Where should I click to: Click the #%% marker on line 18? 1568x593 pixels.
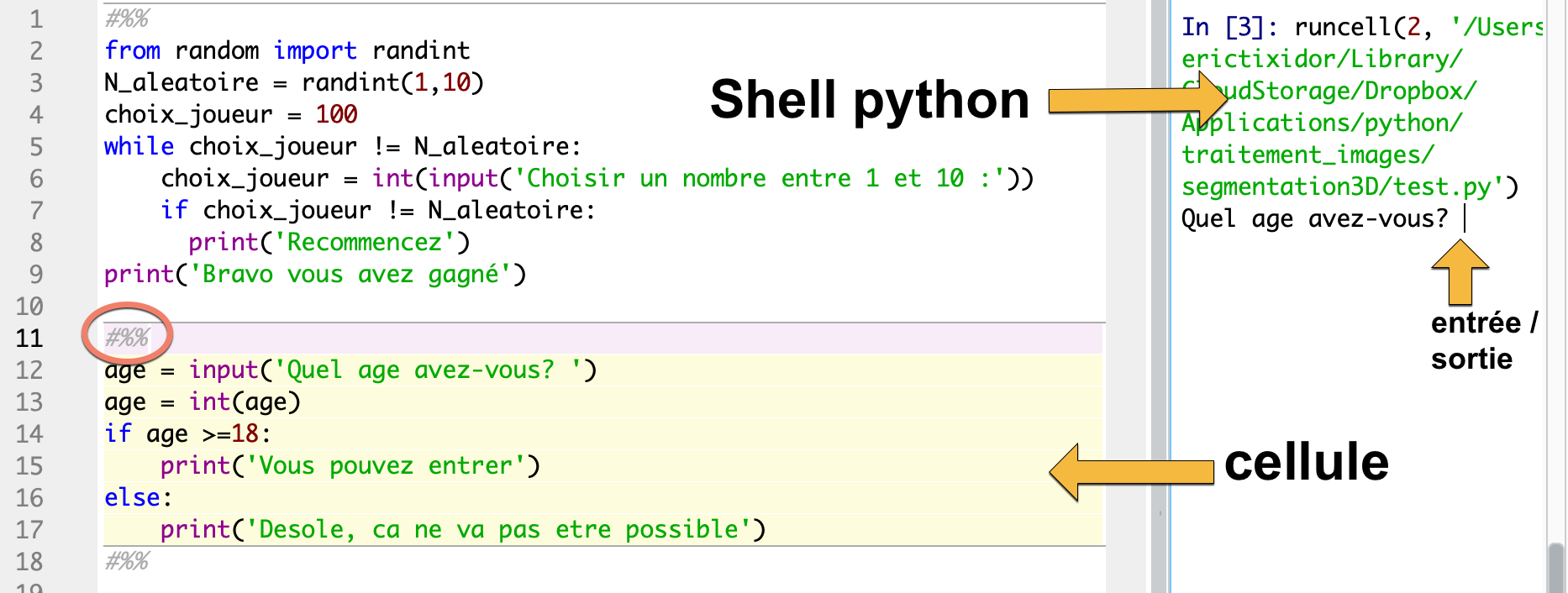coord(127,561)
